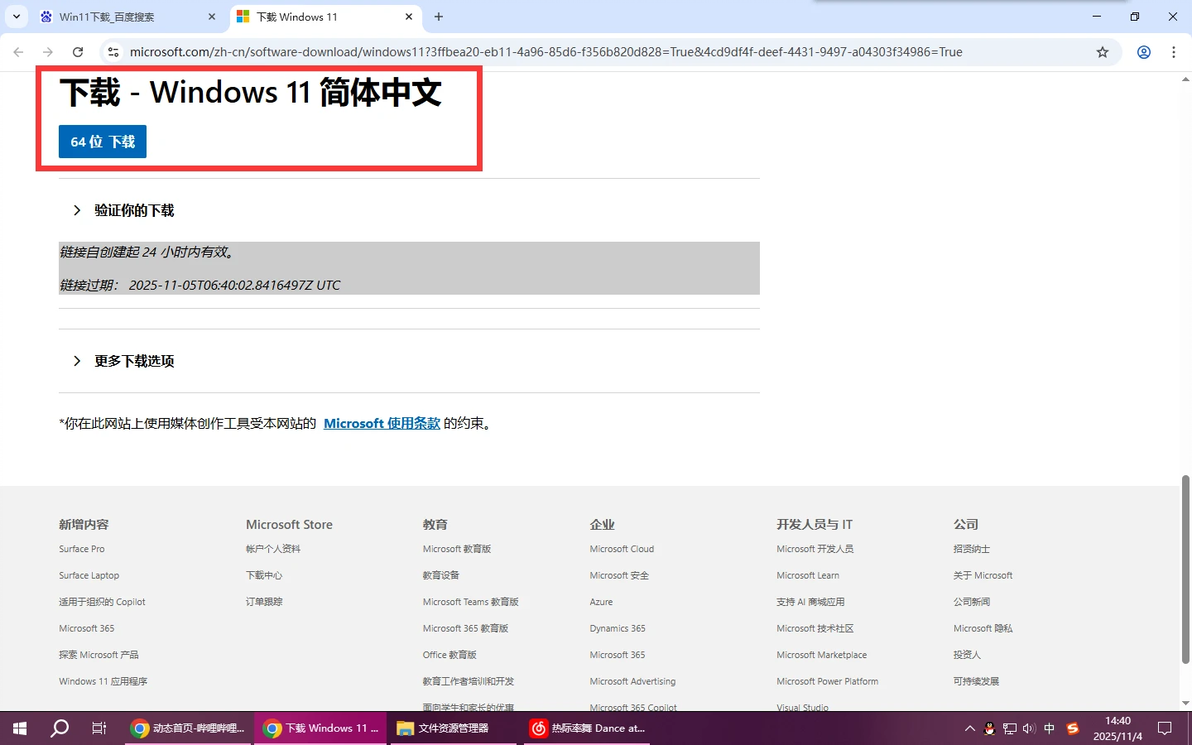Click the 64 位 下载 button
Image resolution: width=1192 pixels, height=745 pixels.
[x=102, y=141]
